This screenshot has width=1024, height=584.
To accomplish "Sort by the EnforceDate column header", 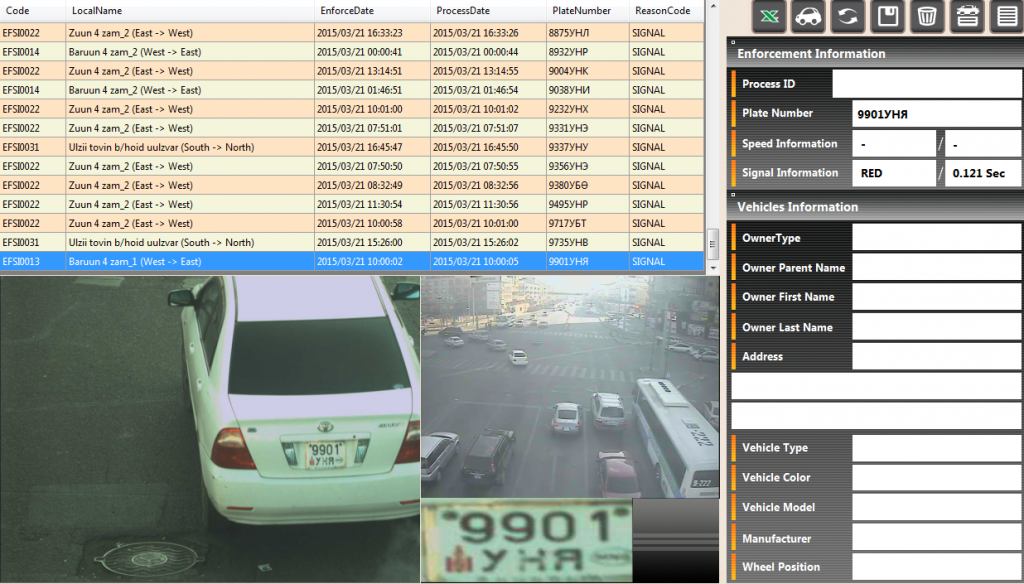I will (x=347, y=10).
